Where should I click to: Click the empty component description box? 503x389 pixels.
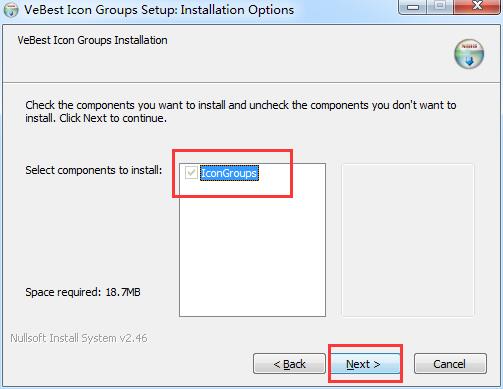[408, 240]
